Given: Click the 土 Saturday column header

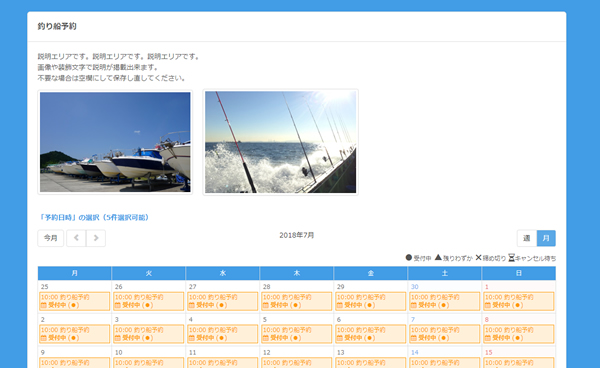Looking at the screenshot, I should pos(445,273).
